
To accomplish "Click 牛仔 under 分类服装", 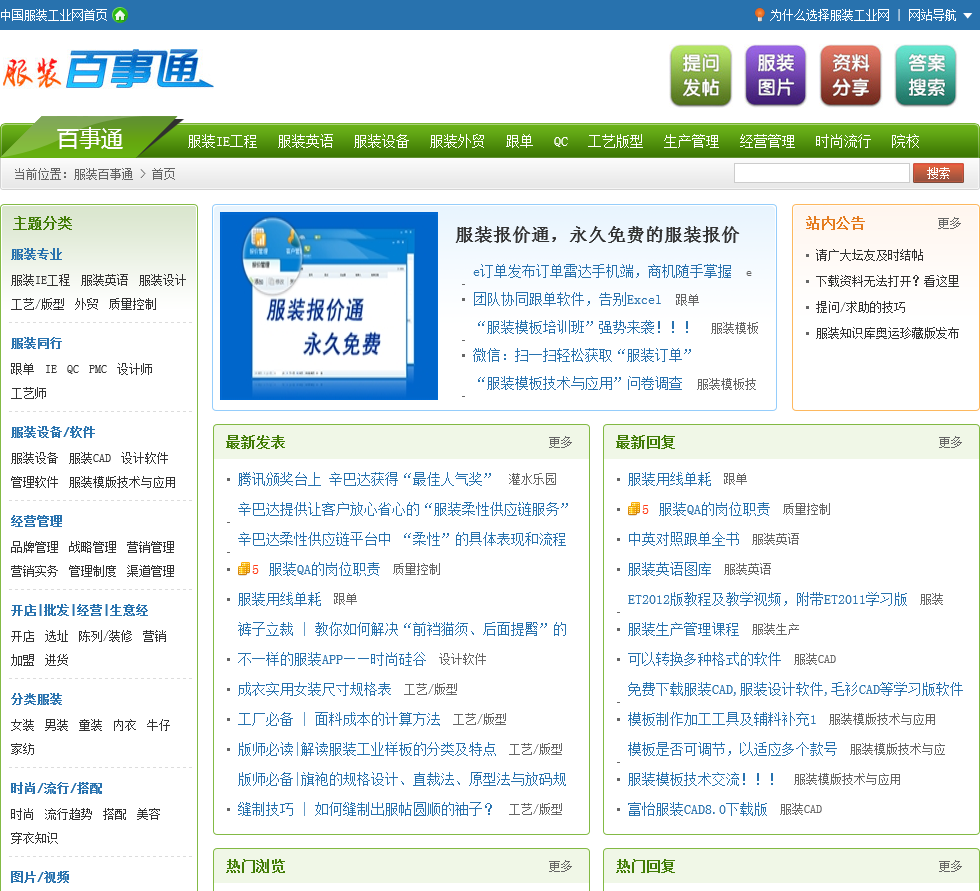I will (x=158, y=725).
